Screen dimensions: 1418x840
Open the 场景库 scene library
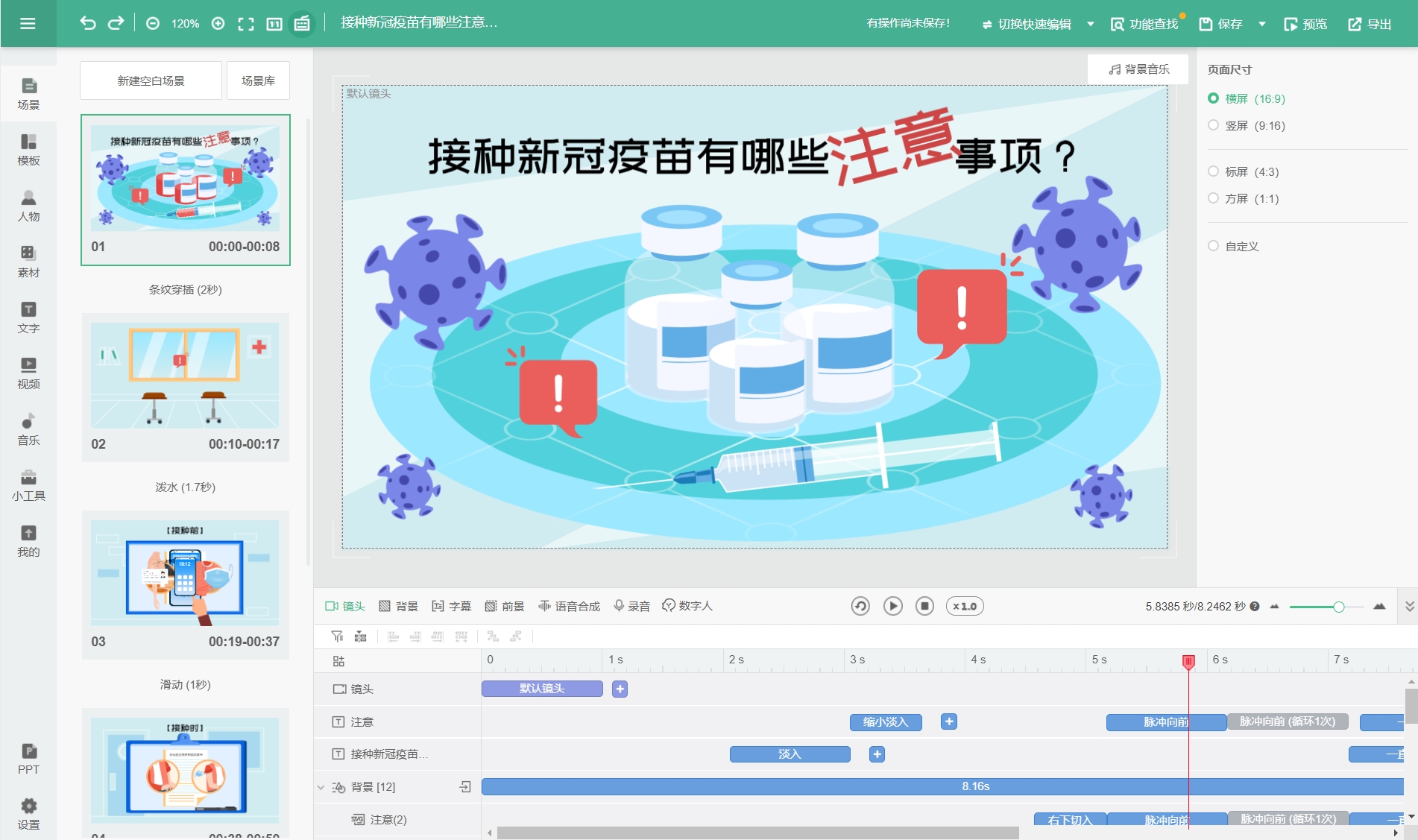tap(258, 80)
